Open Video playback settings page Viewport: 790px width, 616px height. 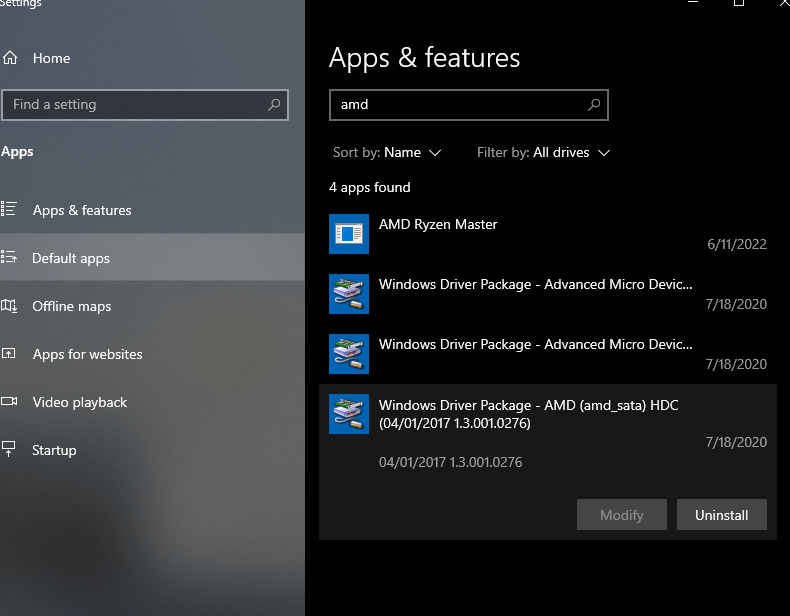pos(152,402)
